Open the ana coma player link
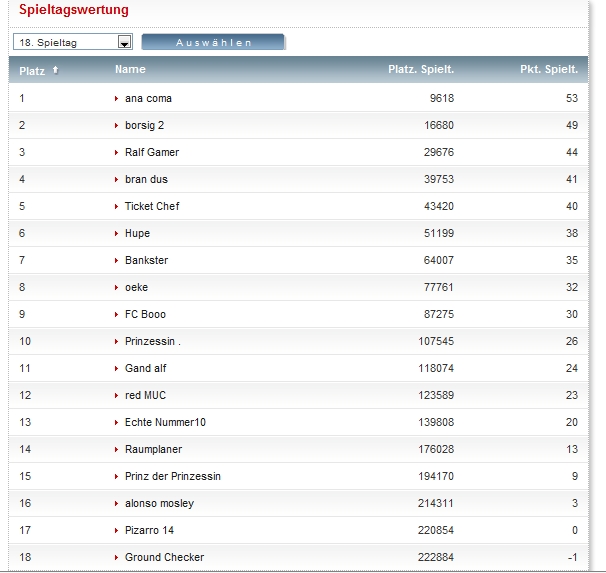The image size is (606, 573). (148, 98)
